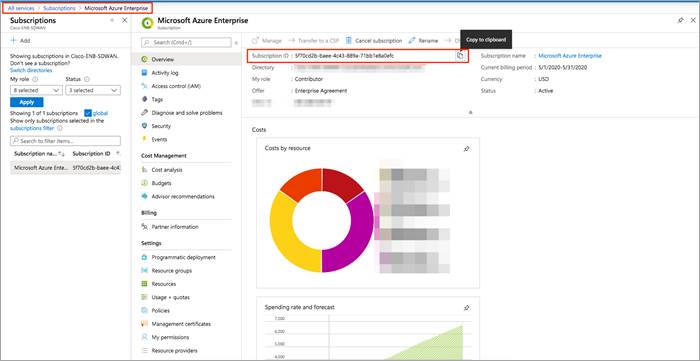700x361 pixels.
Task: Click the Access control people icon
Action: pyautogui.click(x=144, y=86)
